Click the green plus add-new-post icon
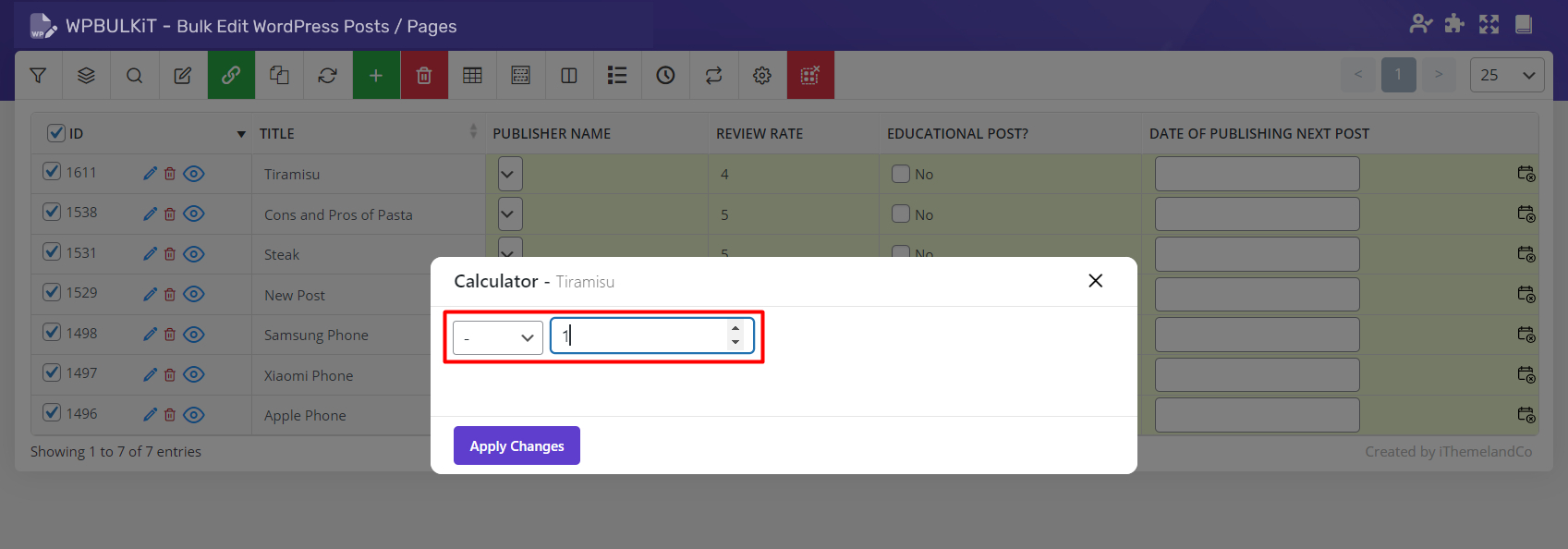The width and height of the screenshot is (1568, 549). [376, 76]
